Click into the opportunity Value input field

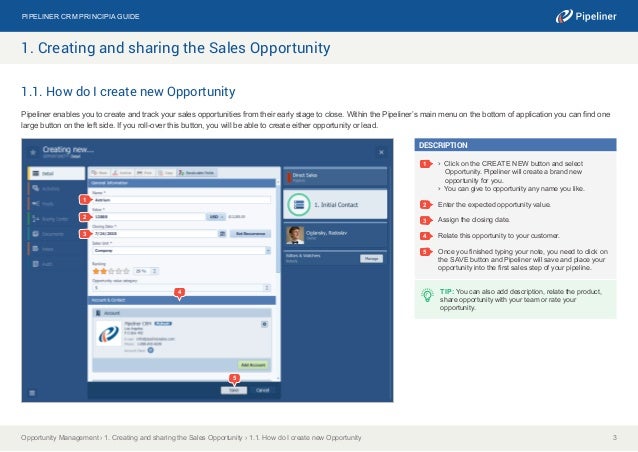pos(149,217)
